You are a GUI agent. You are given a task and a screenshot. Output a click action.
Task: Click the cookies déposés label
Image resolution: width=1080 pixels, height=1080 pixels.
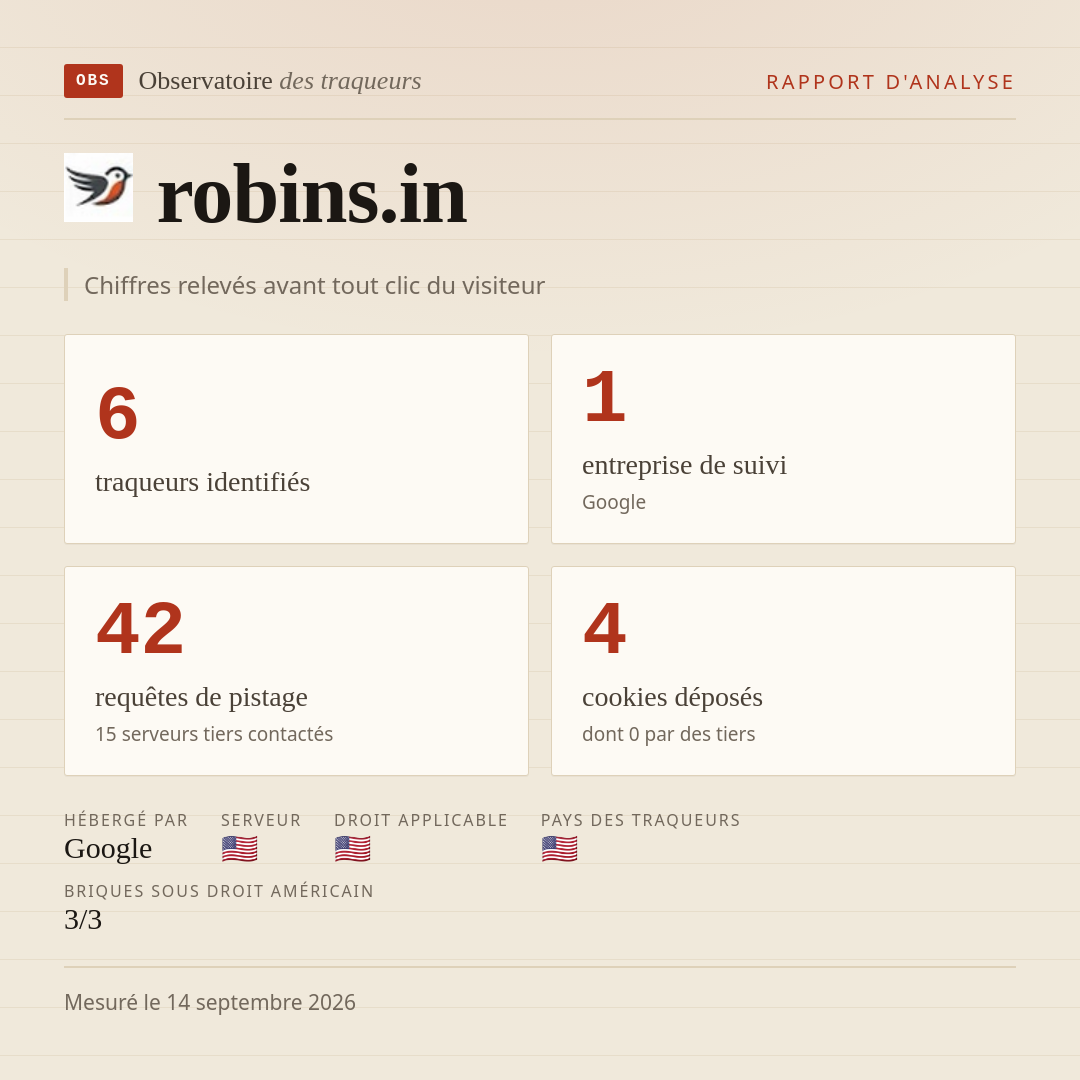tap(672, 697)
